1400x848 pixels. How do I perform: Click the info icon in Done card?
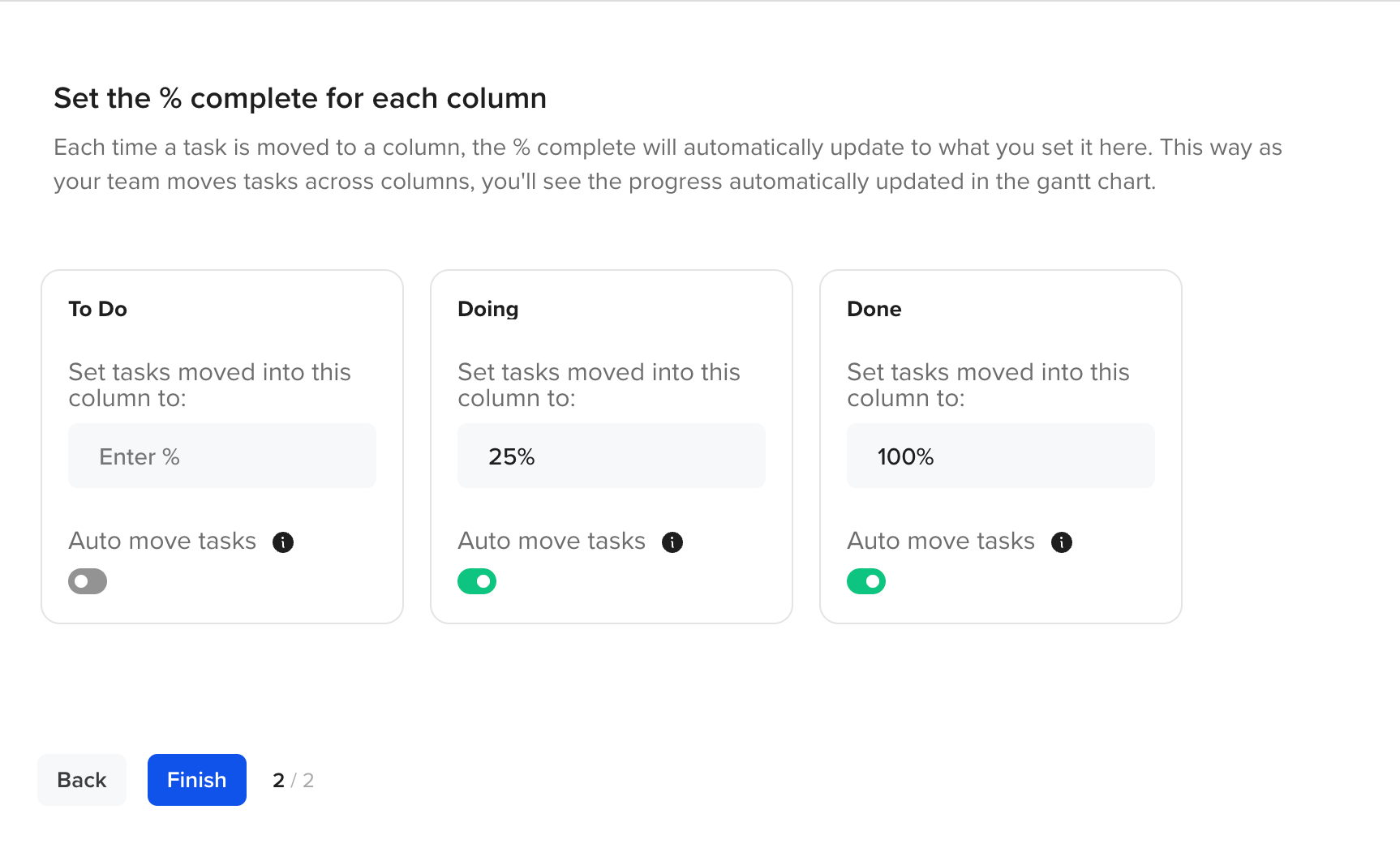pos(1062,542)
